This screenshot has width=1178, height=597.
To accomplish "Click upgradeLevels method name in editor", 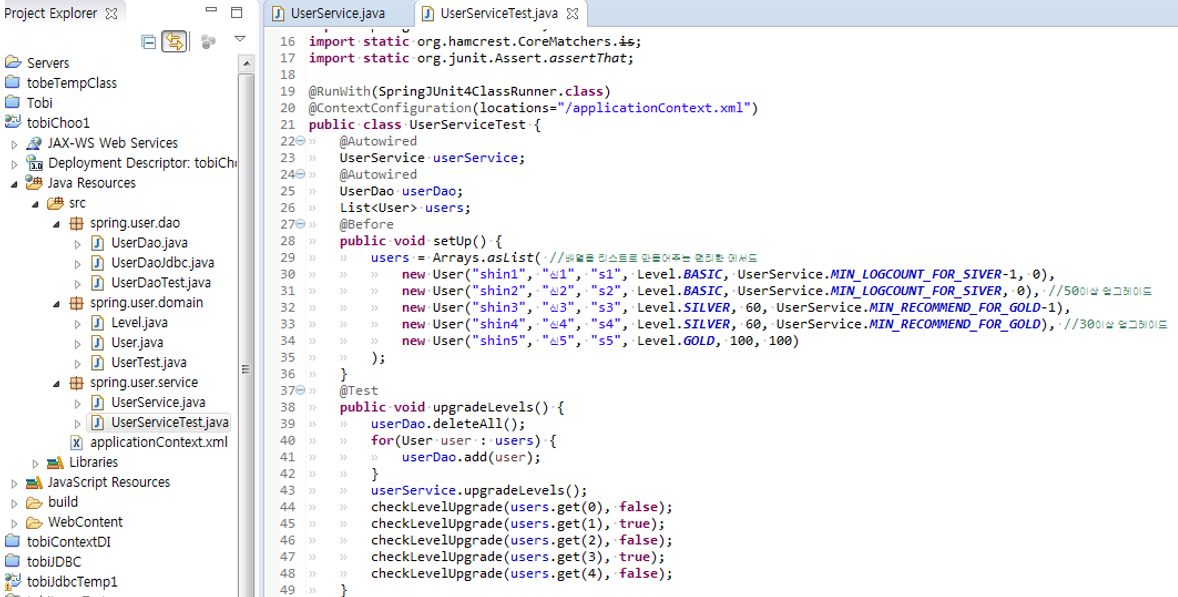I will coord(483,407).
